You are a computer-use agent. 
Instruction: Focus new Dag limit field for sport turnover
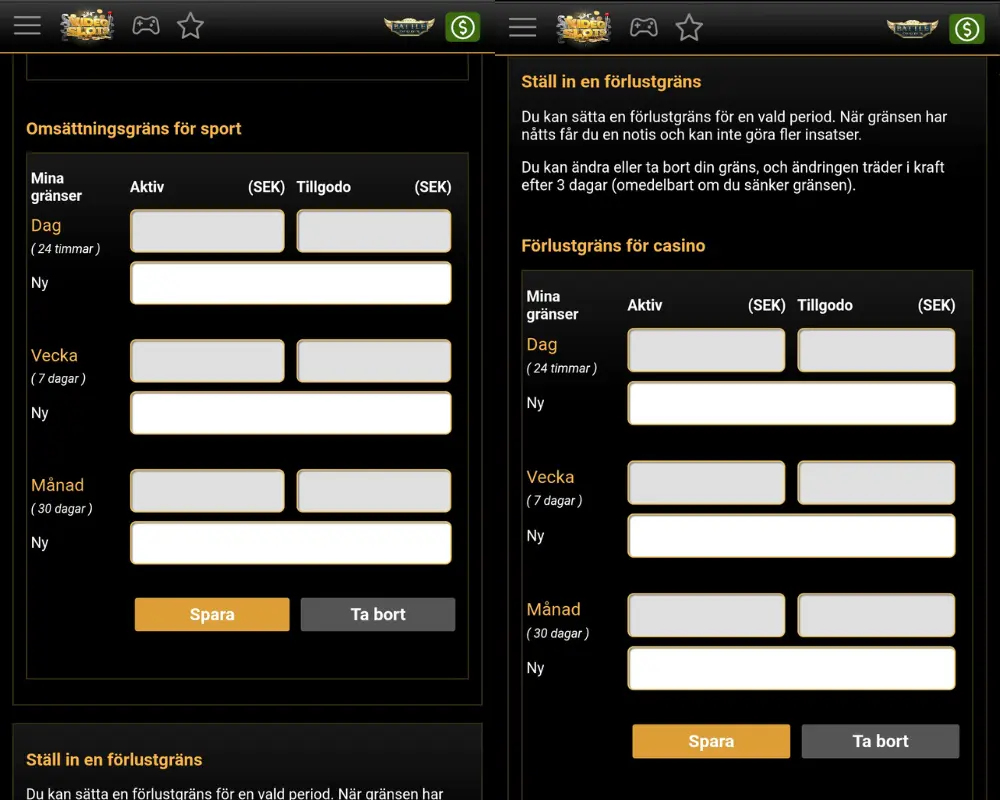(x=291, y=283)
